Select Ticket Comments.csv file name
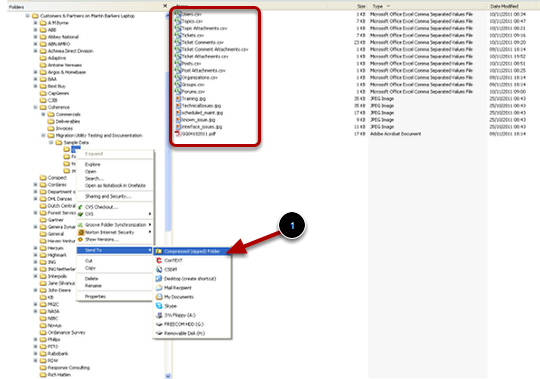 [x=203, y=42]
